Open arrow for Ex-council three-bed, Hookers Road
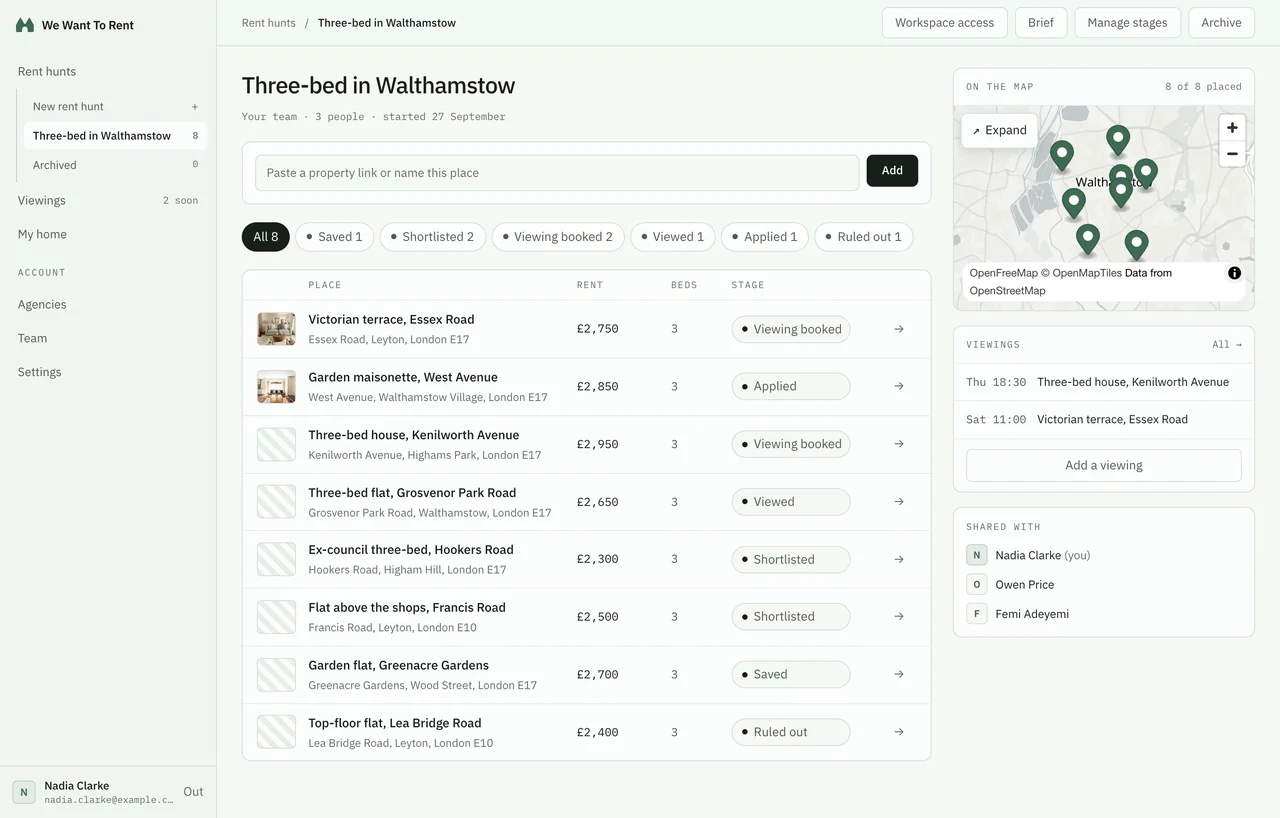Viewport: 1280px width, 818px height. 899,559
